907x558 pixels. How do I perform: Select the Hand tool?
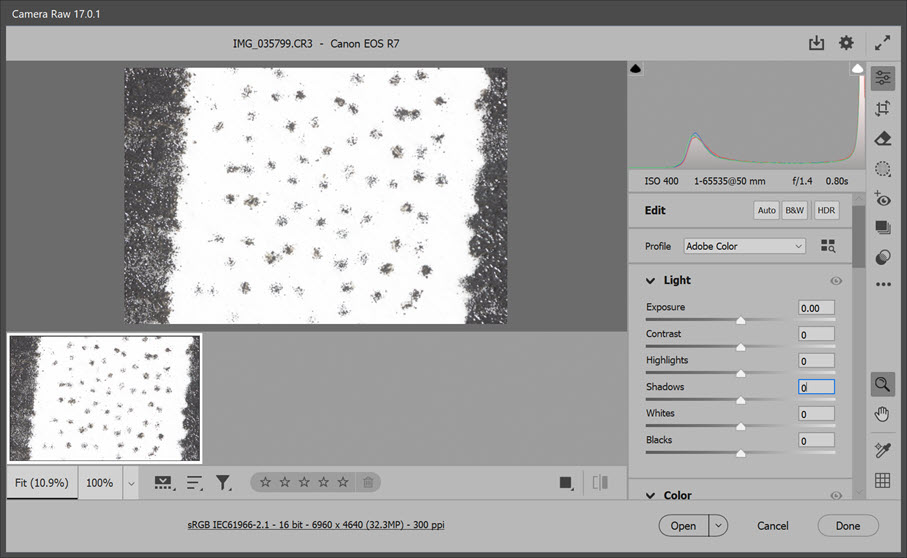883,415
